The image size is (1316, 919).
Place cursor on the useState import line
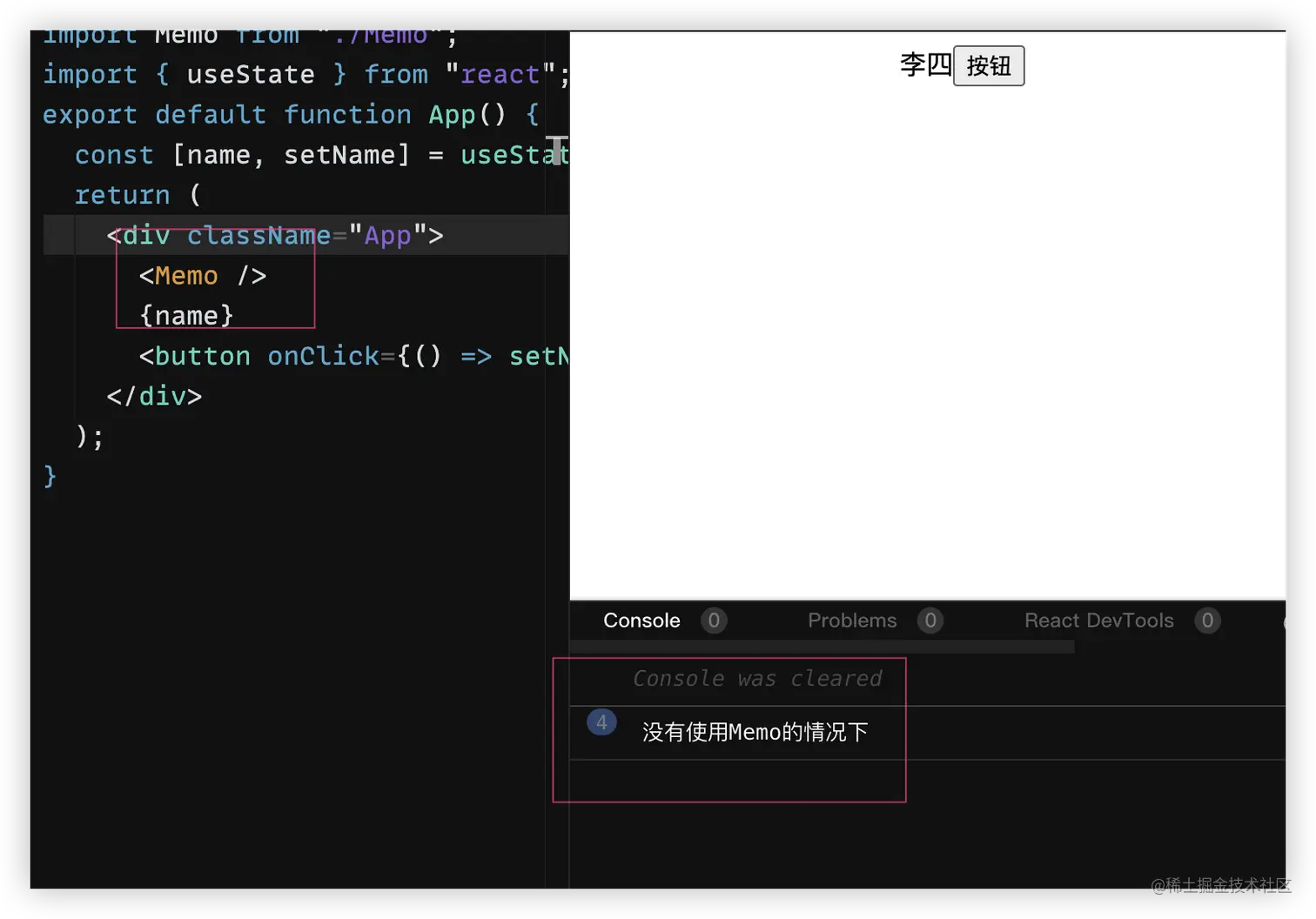(x=306, y=75)
